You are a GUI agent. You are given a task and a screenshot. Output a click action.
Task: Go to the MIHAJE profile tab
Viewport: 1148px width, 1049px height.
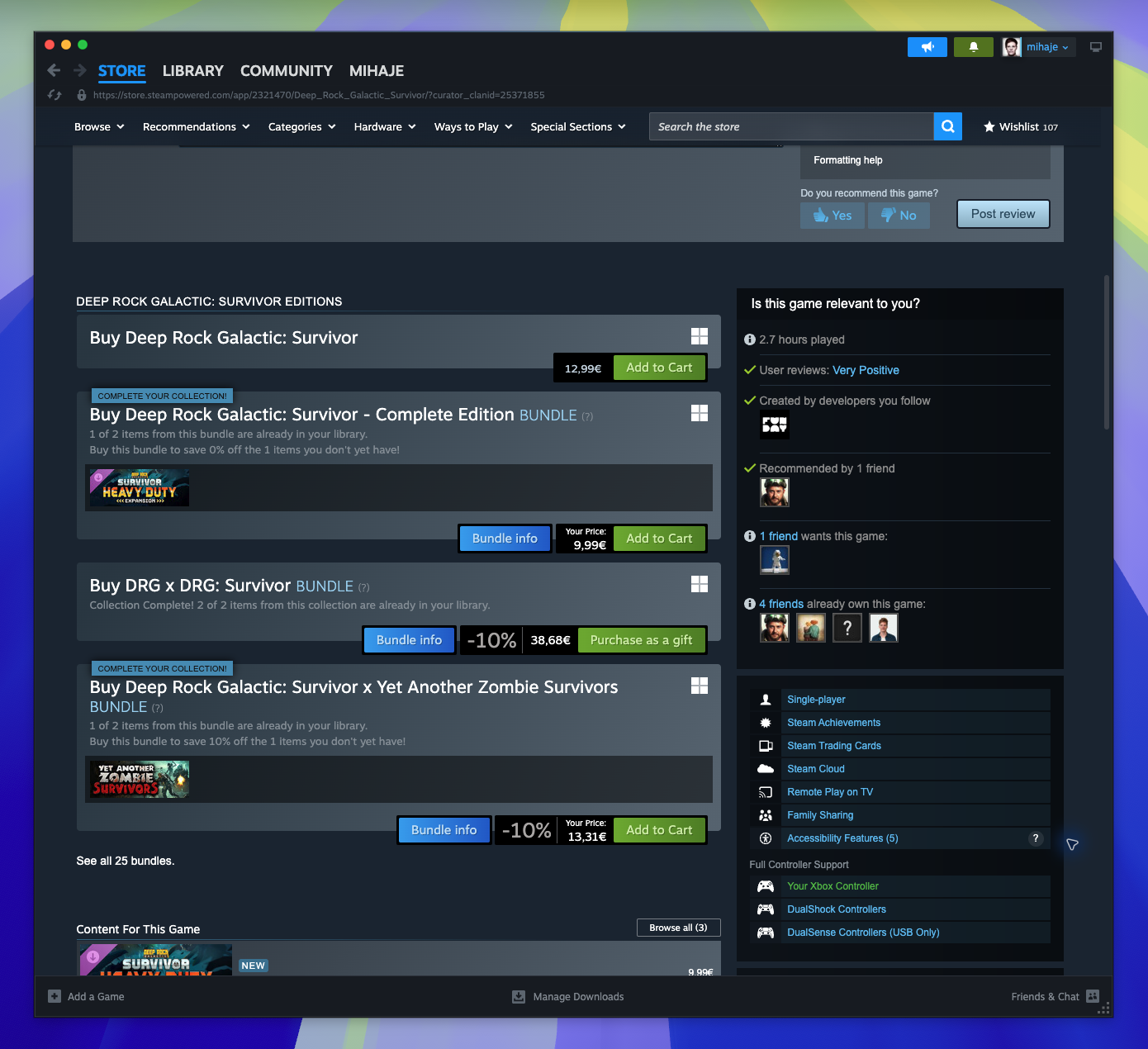click(377, 71)
